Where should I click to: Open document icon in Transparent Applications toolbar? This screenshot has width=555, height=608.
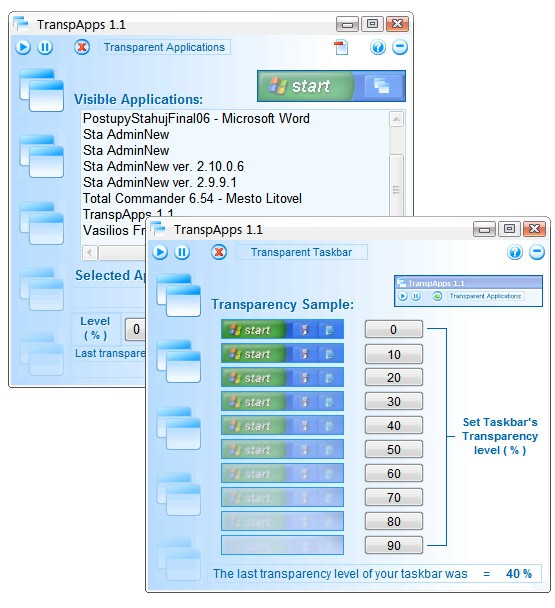pyautogui.click(x=341, y=47)
